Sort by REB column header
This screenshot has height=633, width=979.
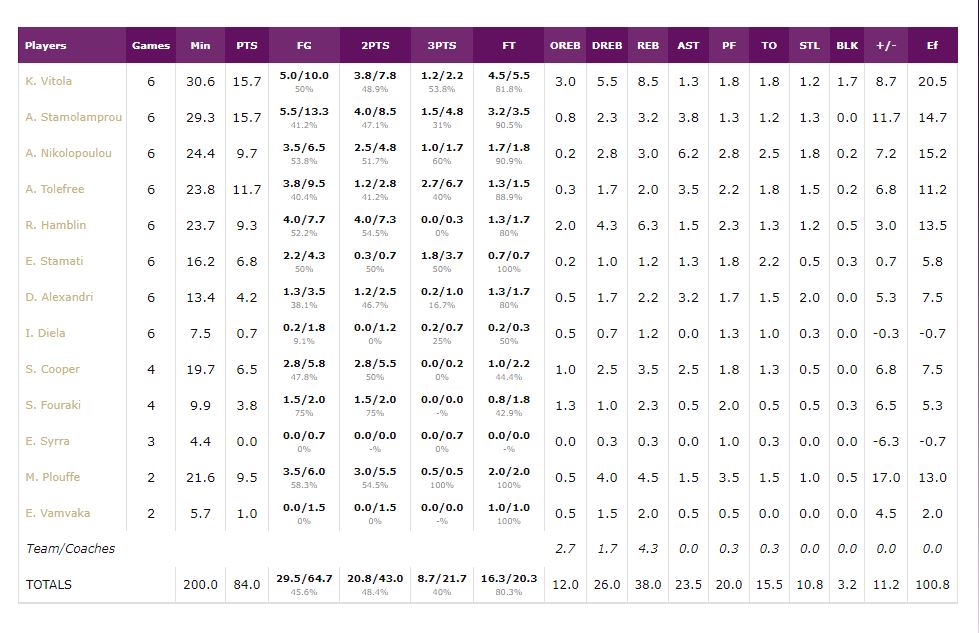[648, 45]
